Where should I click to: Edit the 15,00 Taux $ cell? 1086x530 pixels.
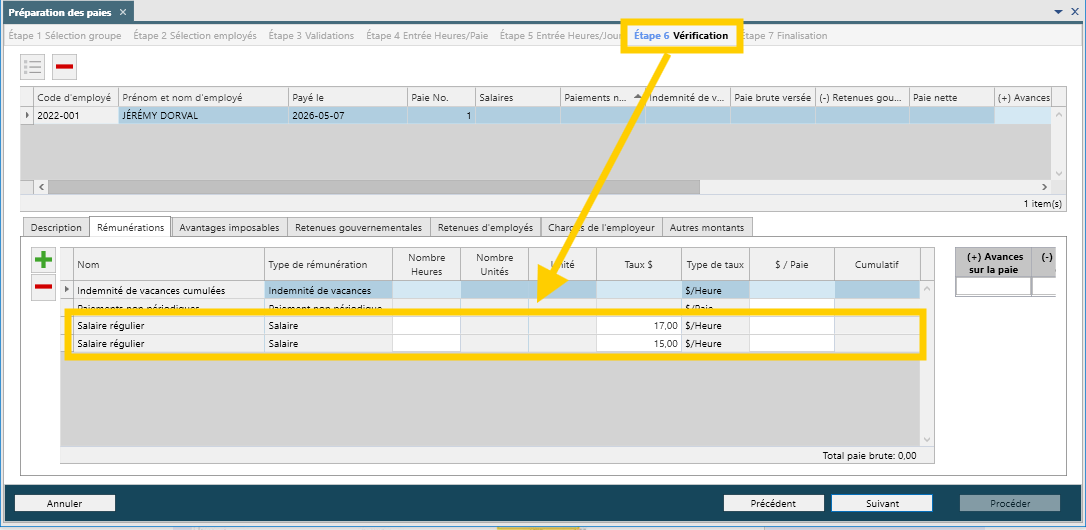[x=639, y=344]
